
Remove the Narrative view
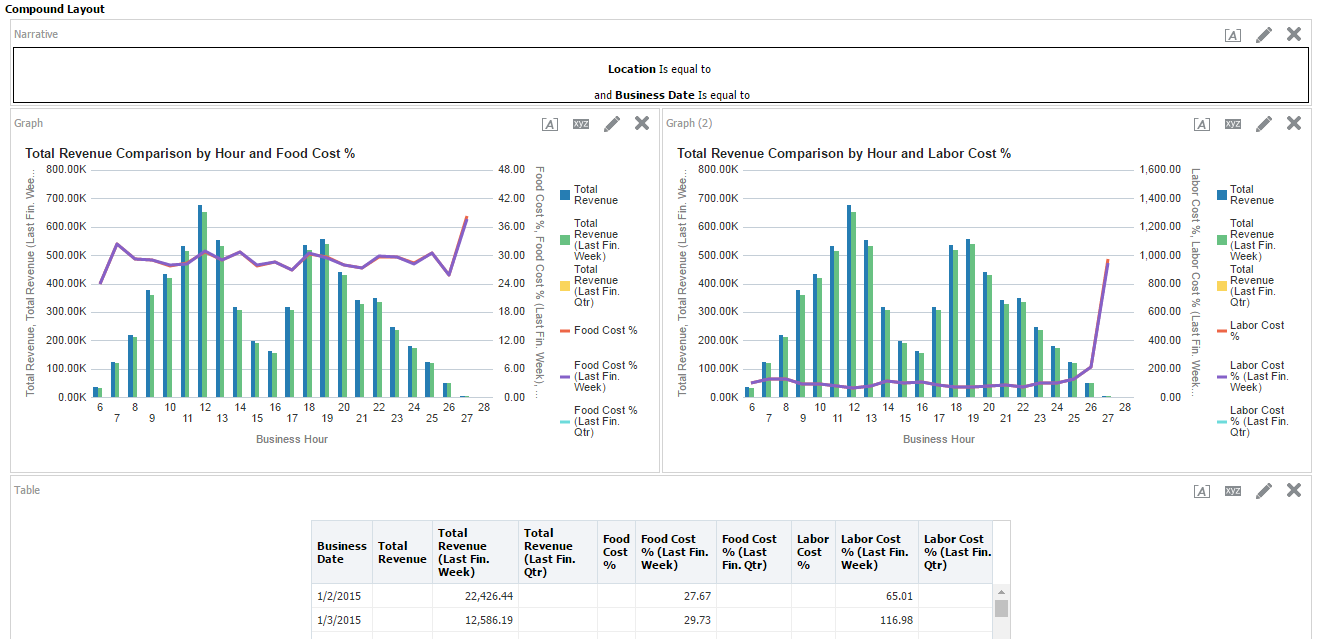1293,33
